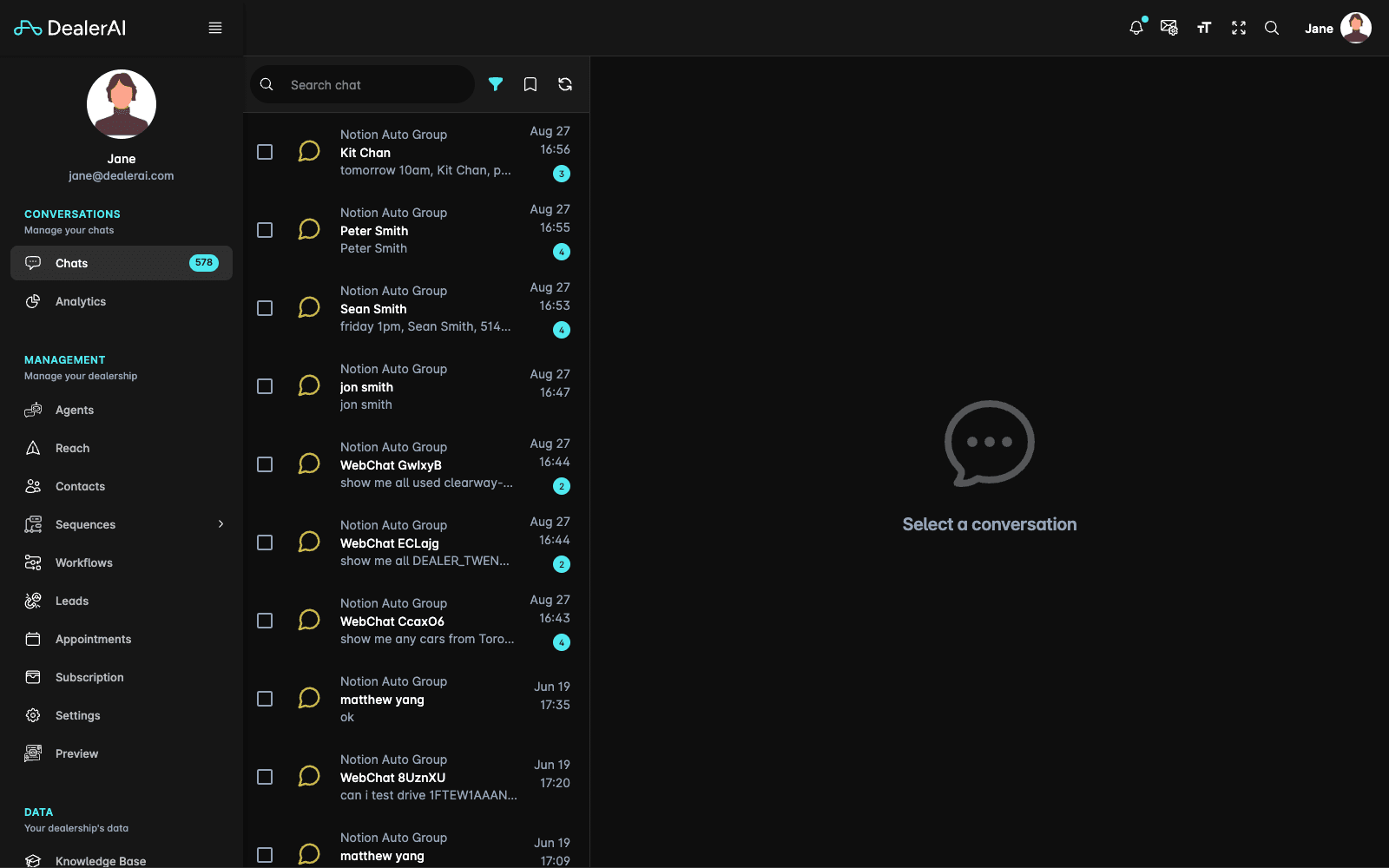Click the chat bubble icon for Peter Smith
Image resolution: width=1389 pixels, height=868 pixels.
pos(309,230)
